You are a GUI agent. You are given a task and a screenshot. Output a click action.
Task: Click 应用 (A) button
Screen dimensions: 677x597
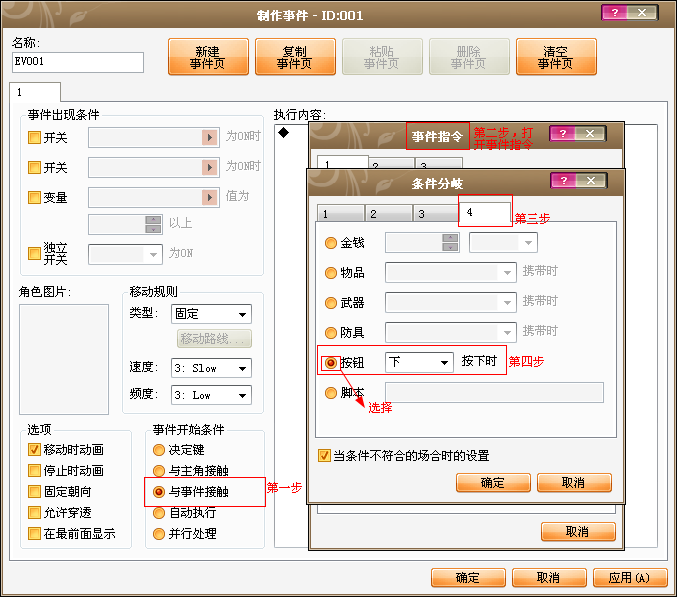tap(630, 578)
